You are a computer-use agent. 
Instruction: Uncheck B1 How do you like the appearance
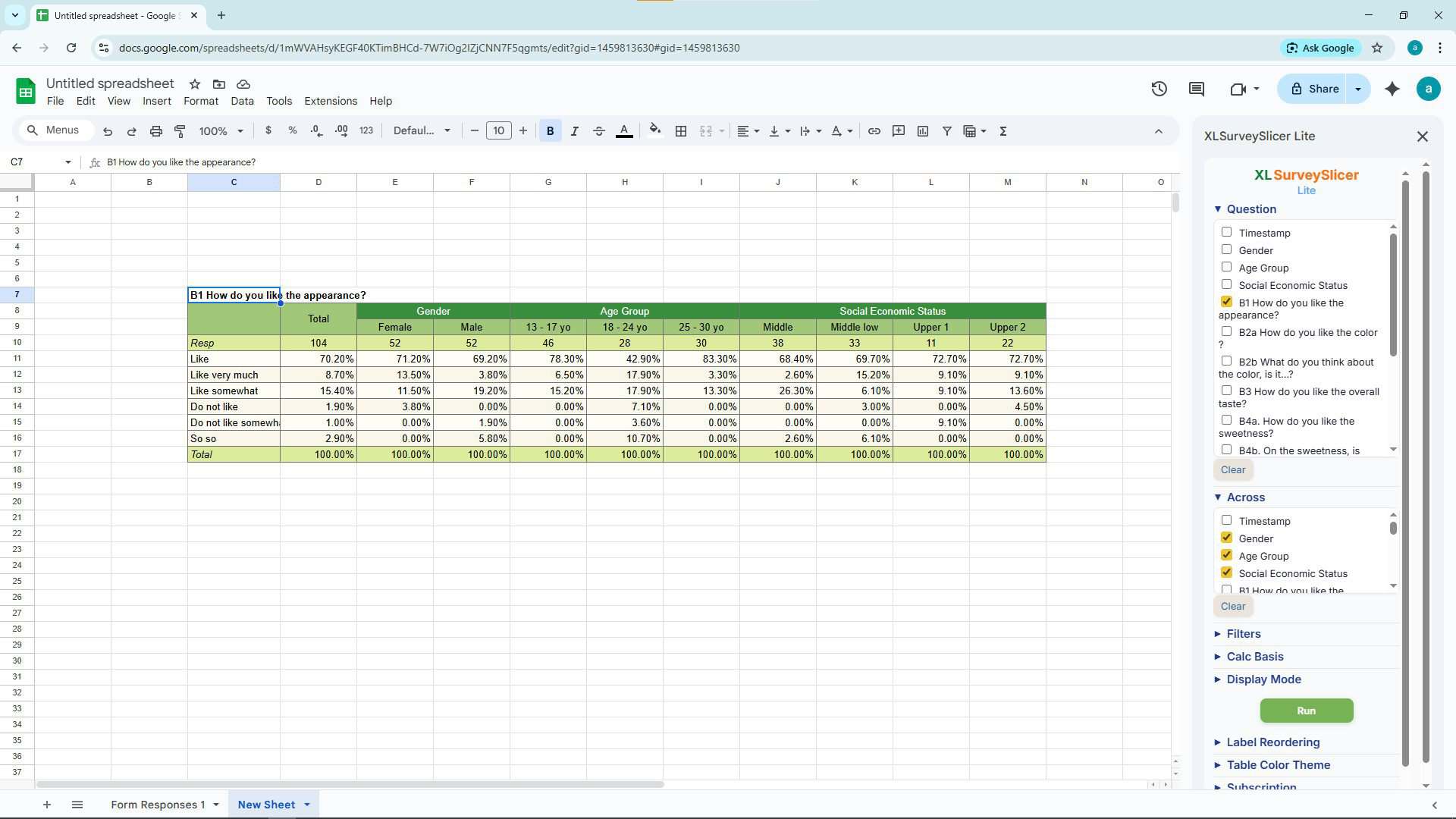coord(1226,302)
